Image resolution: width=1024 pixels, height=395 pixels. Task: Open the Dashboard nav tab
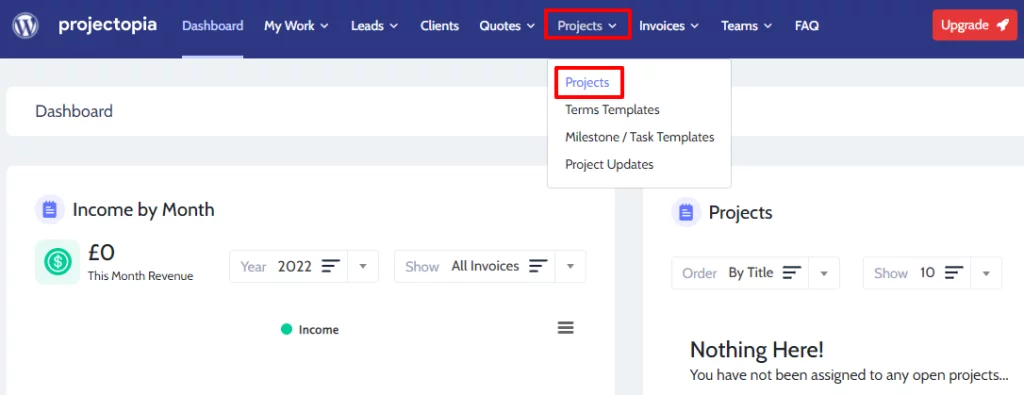click(212, 26)
